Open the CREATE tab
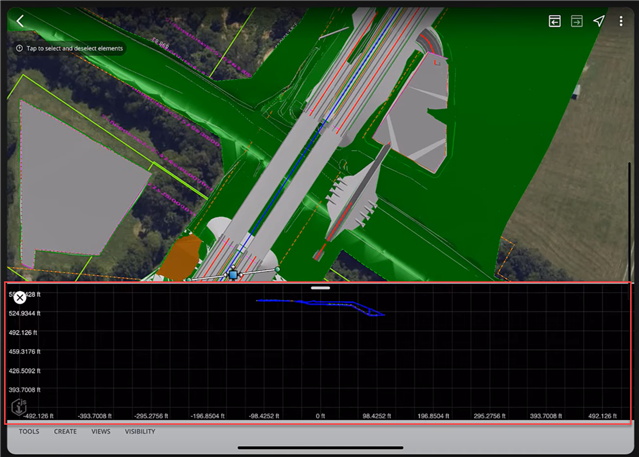The image size is (639, 457). click(x=65, y=432)
